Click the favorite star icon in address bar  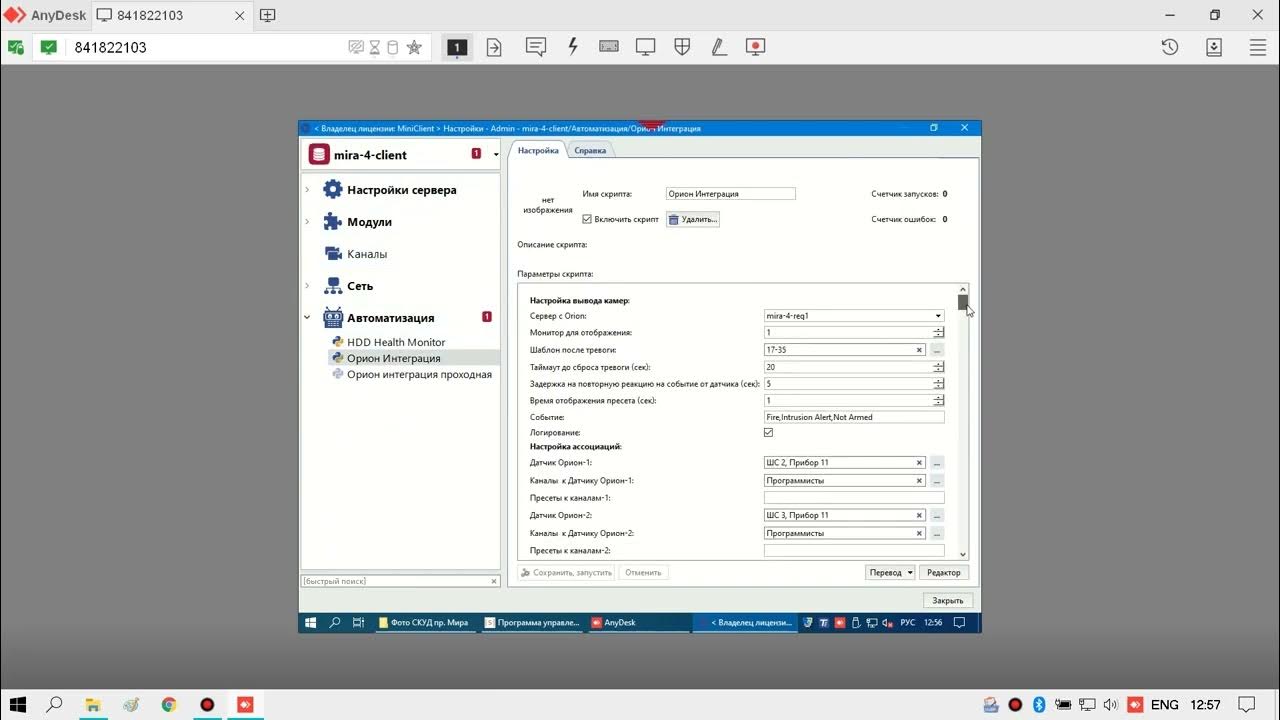pos(414,47)
